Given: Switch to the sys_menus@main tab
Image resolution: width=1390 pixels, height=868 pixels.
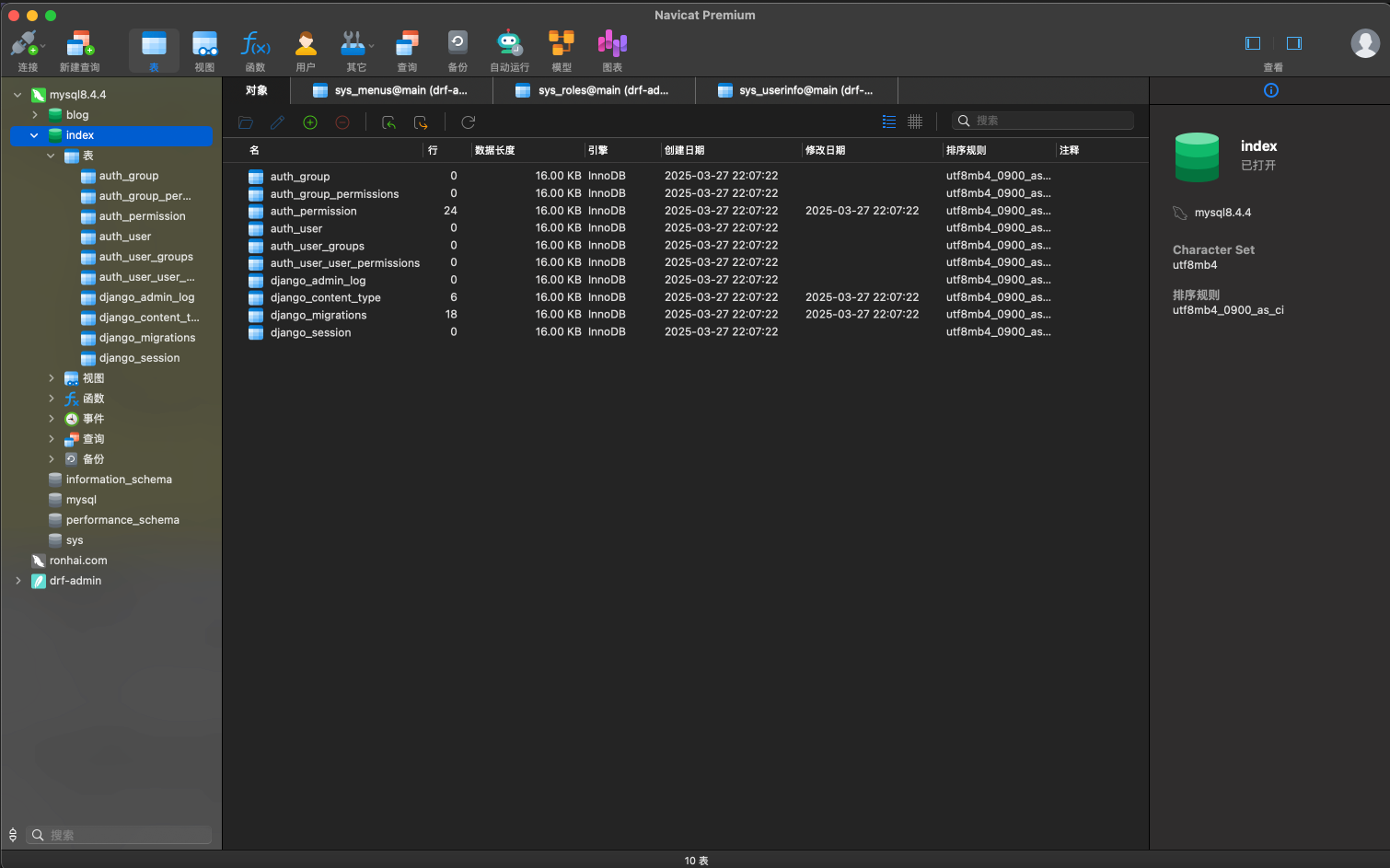Looking at the screenshot, I should pos(391,90).
